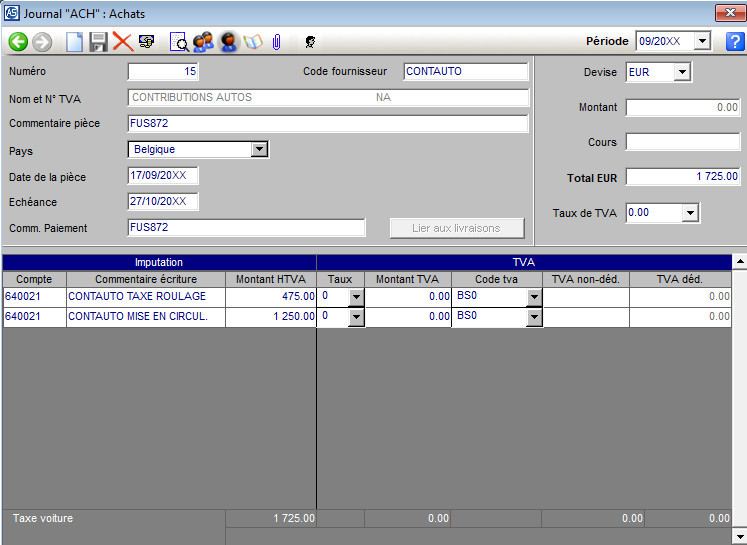Click the paperclip attachment icon
Viewport: 747px width, 545px height.
(x=276, y=42)
